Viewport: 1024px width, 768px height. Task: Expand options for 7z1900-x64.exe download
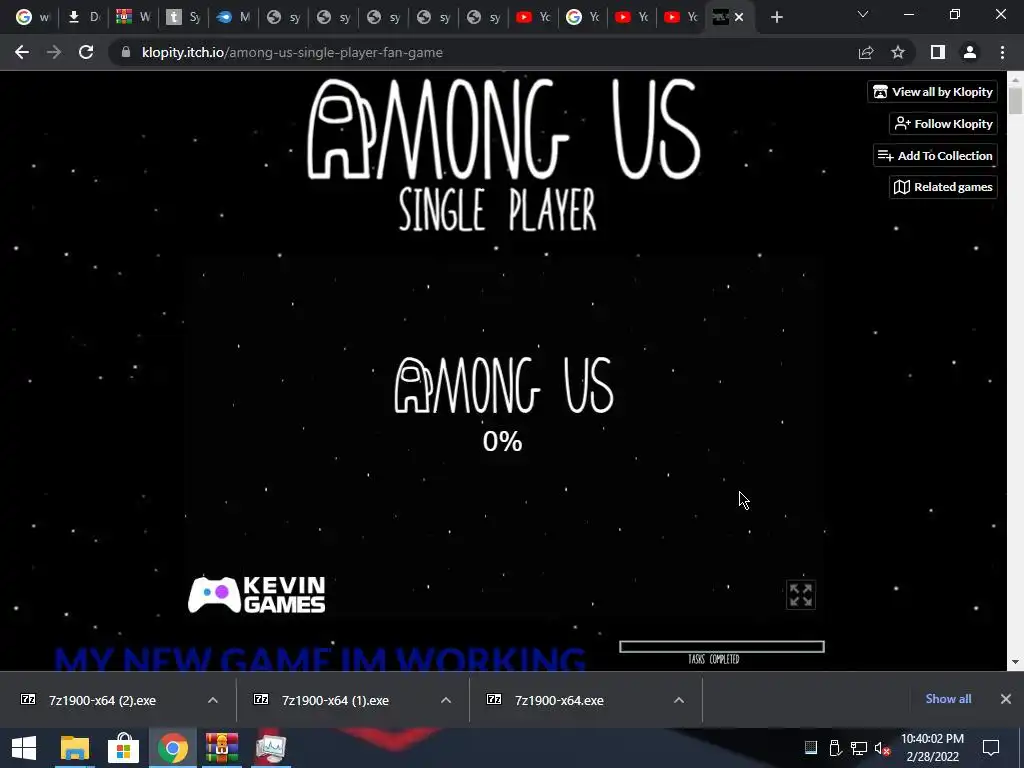tap(679, 700)
